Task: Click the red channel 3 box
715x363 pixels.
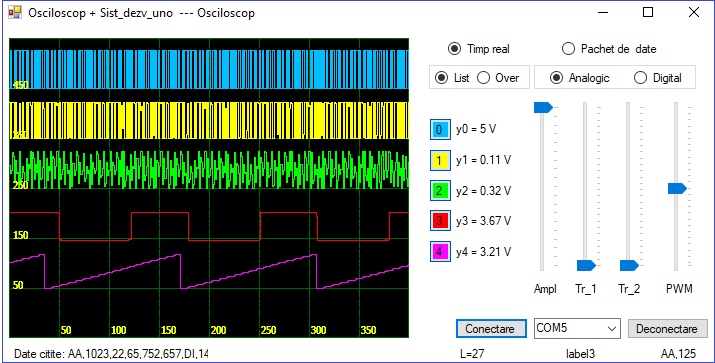Action: (x=440, y=221)
